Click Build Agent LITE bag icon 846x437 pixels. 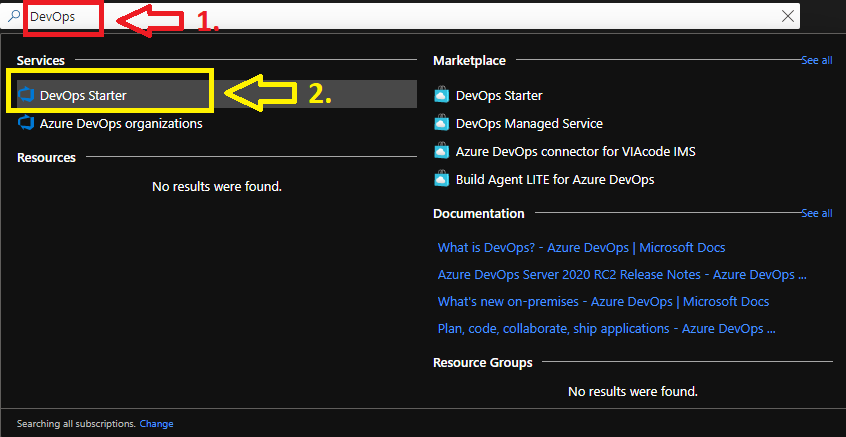coord(441,179)
